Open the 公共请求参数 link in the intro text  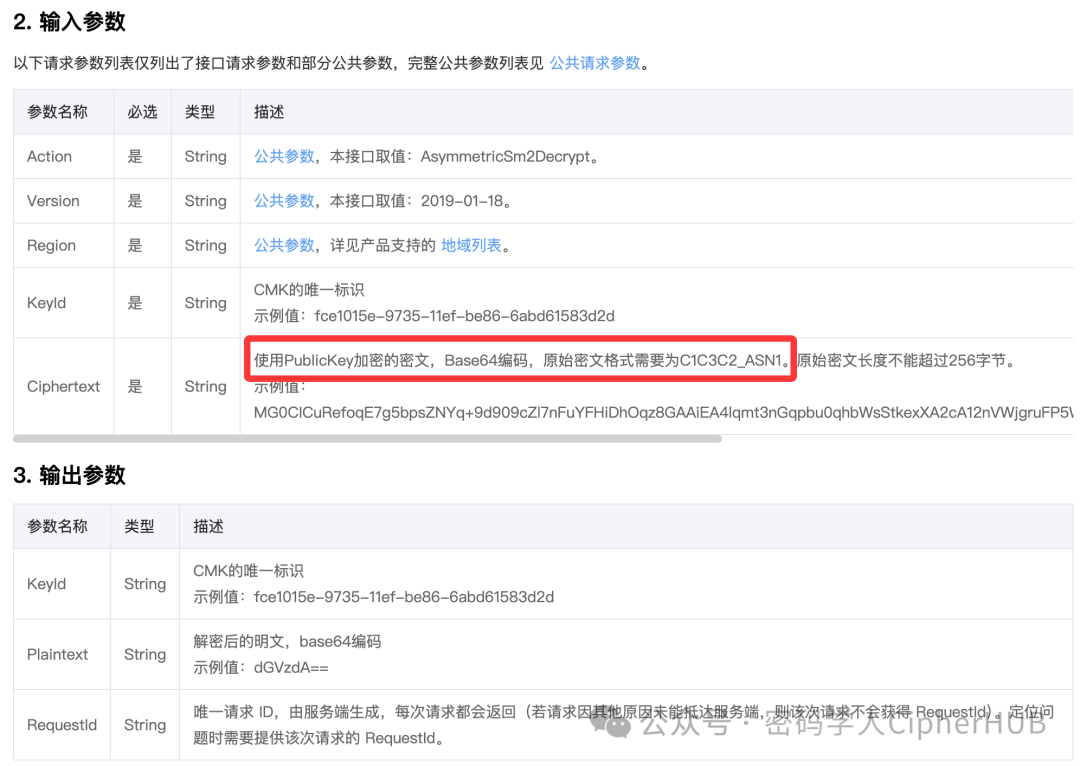[596, 62]
